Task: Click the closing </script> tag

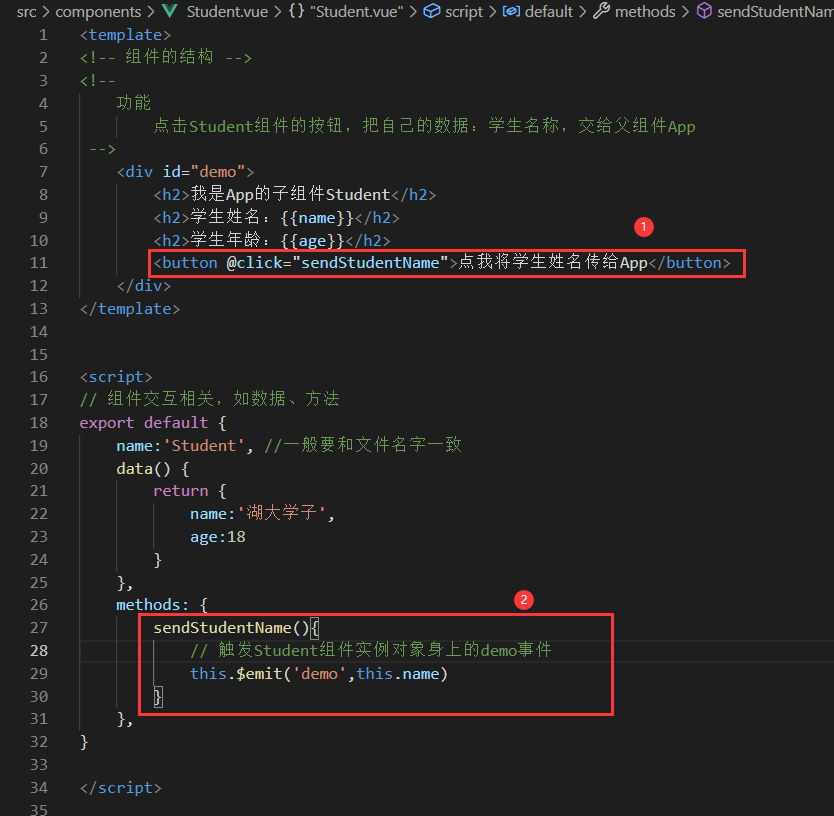Action: [x=121, y=788]
